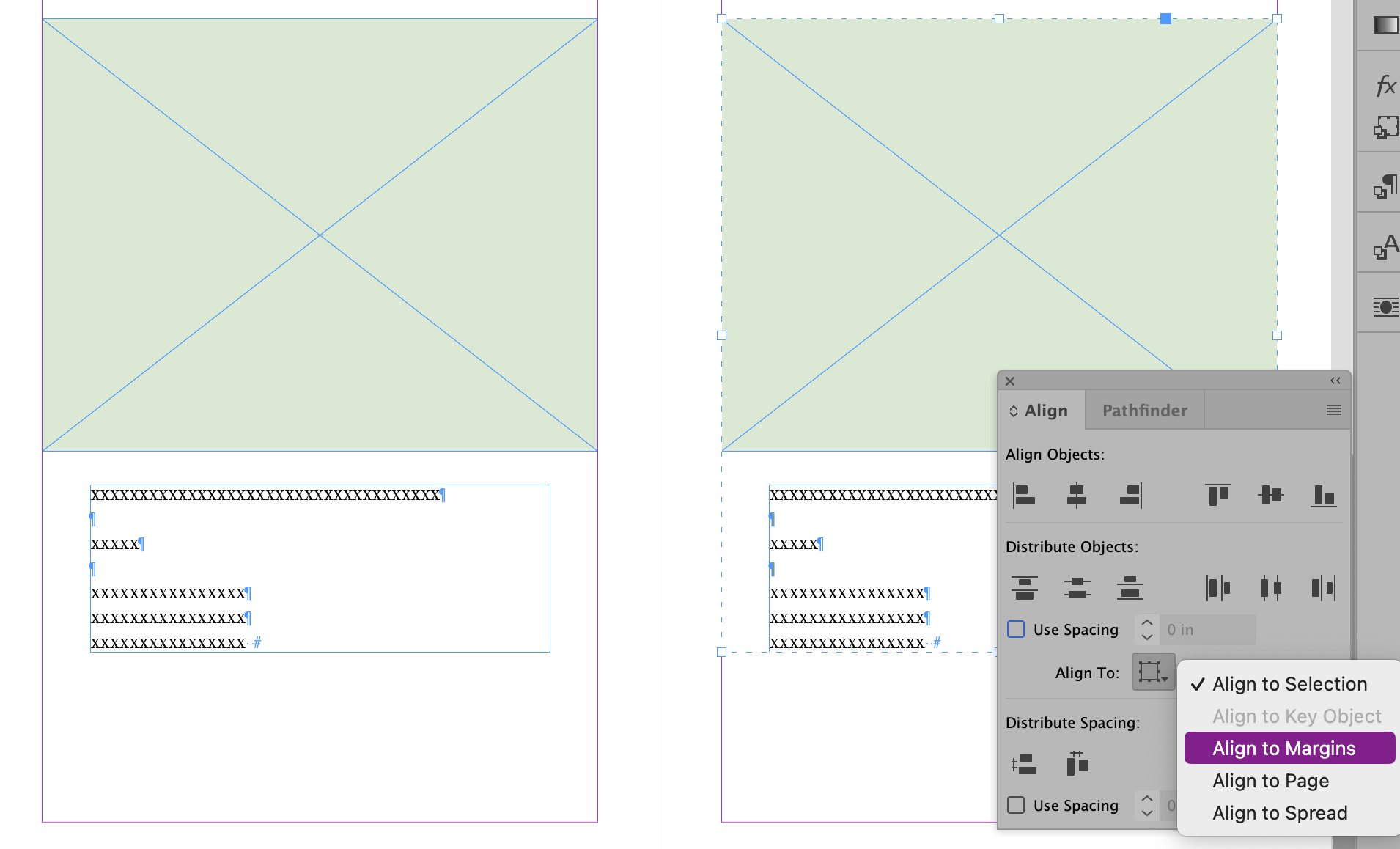Select Distribute right edges
The height and width of the screenshot is (849, 1400).
click(1324, 587)
